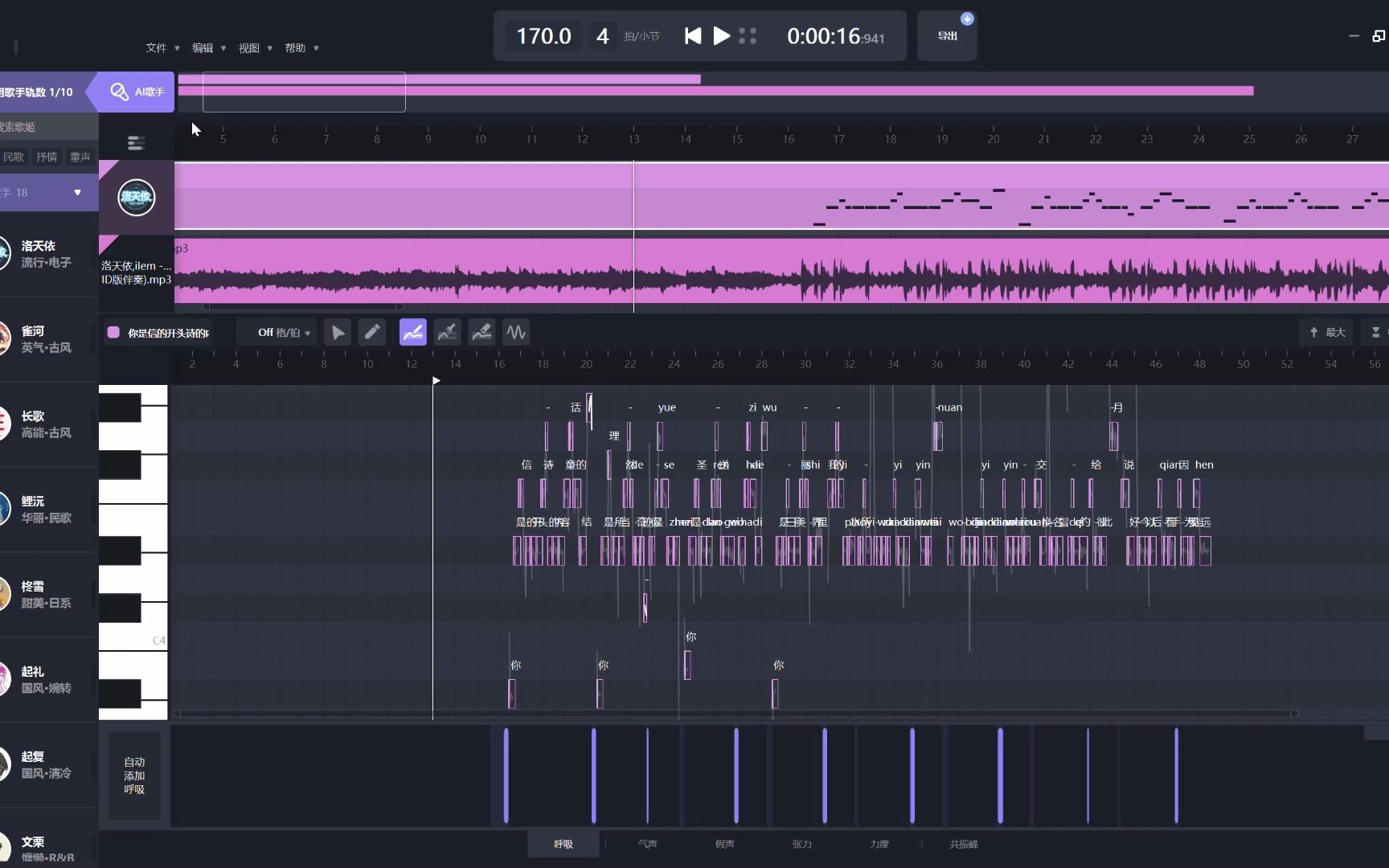Image resolution: width=1389 pixels, height=868 pixels.
Task: Open the track options hamburger icon
Action: (135, 143)
